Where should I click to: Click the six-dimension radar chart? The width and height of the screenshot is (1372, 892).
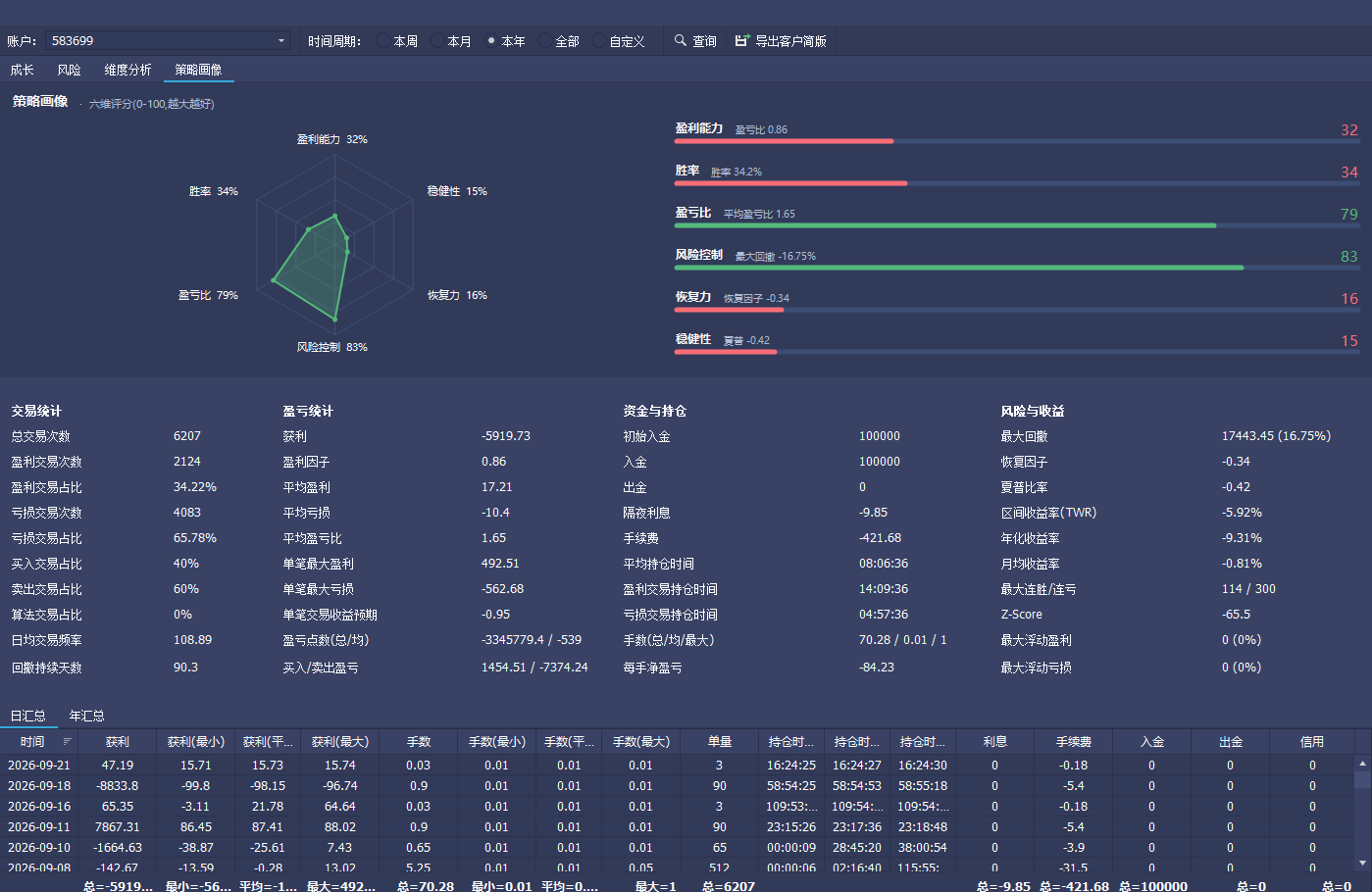pyautogui.click(x=334, y=243)
